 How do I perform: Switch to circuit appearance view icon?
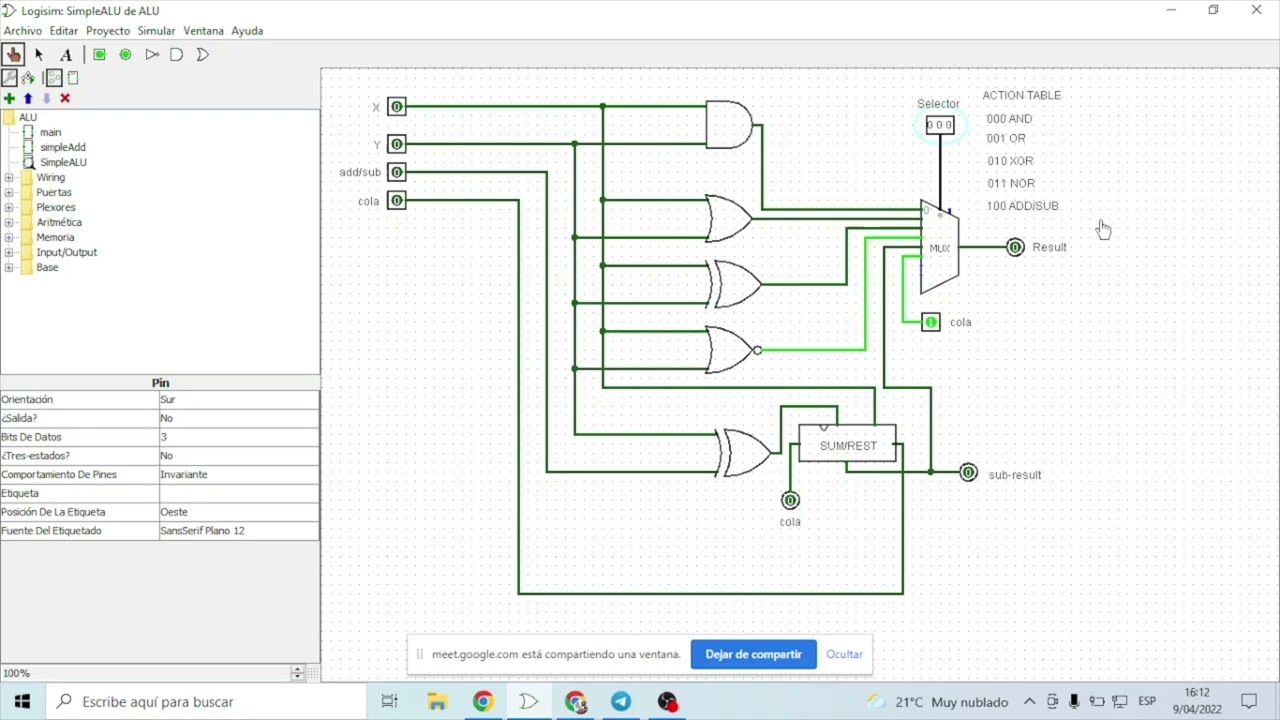pyautogui.click(x=73, y=78)
